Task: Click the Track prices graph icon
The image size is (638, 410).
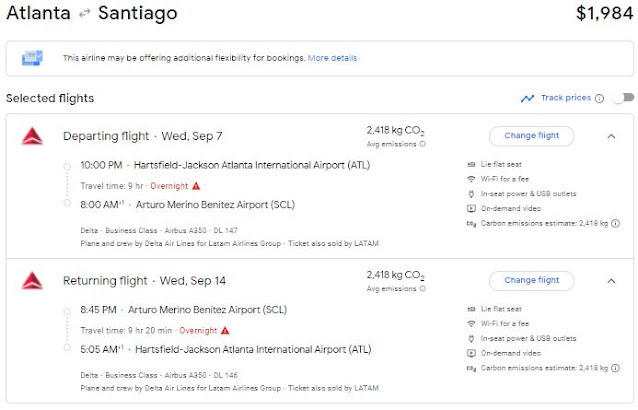Action: pos(527,98)
